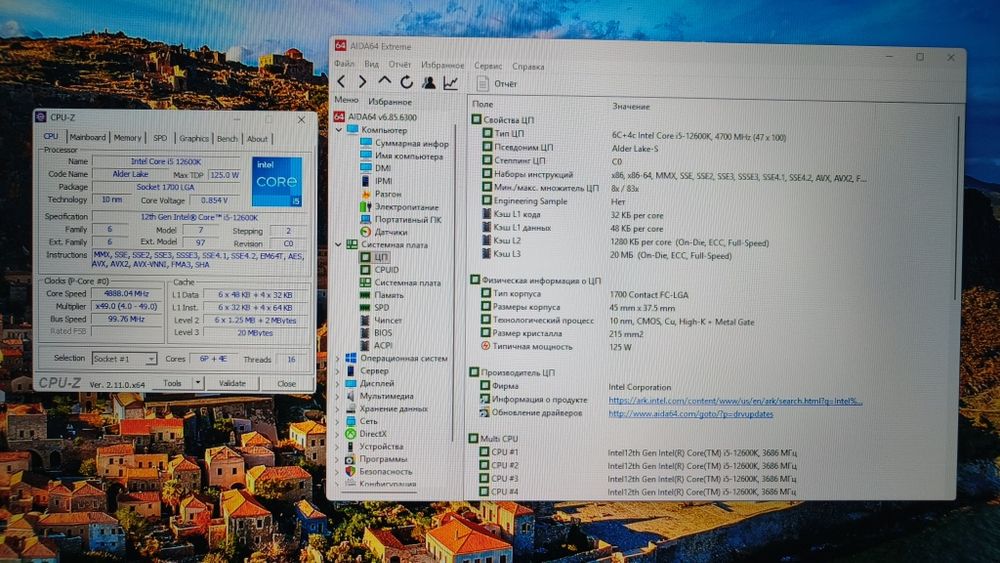This screenshot has height=563, width=1000.
Task: Click the CPU-Z Tools button
Action: (172, 383)
